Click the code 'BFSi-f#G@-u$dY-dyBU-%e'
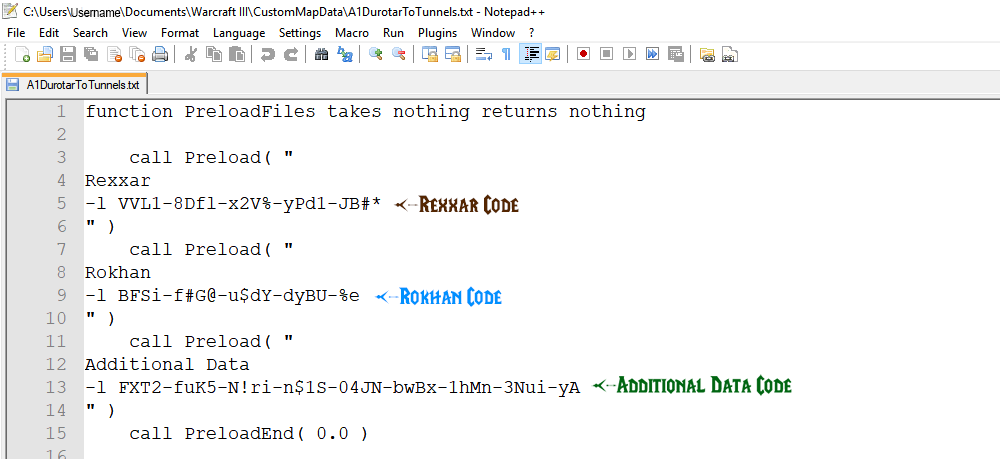This screenshot has height=459, width=1000. tap(239, 296)
